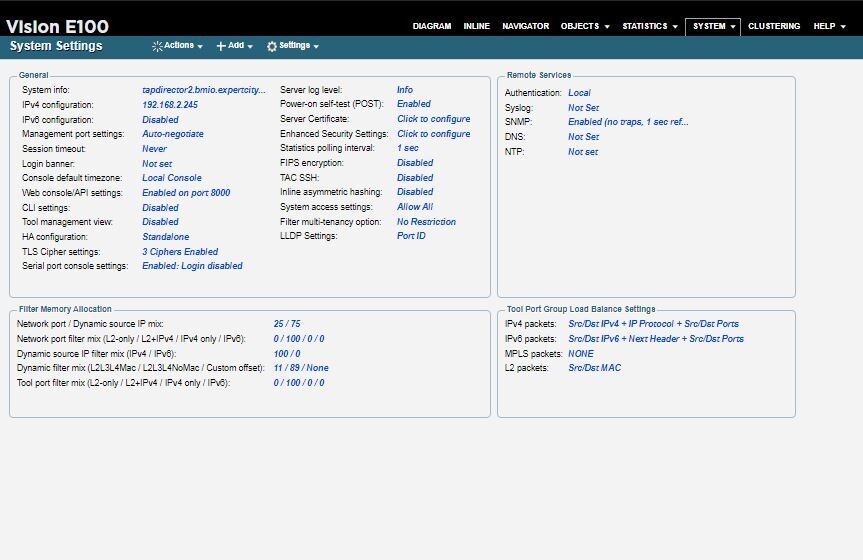Click the IPv4 address 192.168.2.245

point(170,104)
